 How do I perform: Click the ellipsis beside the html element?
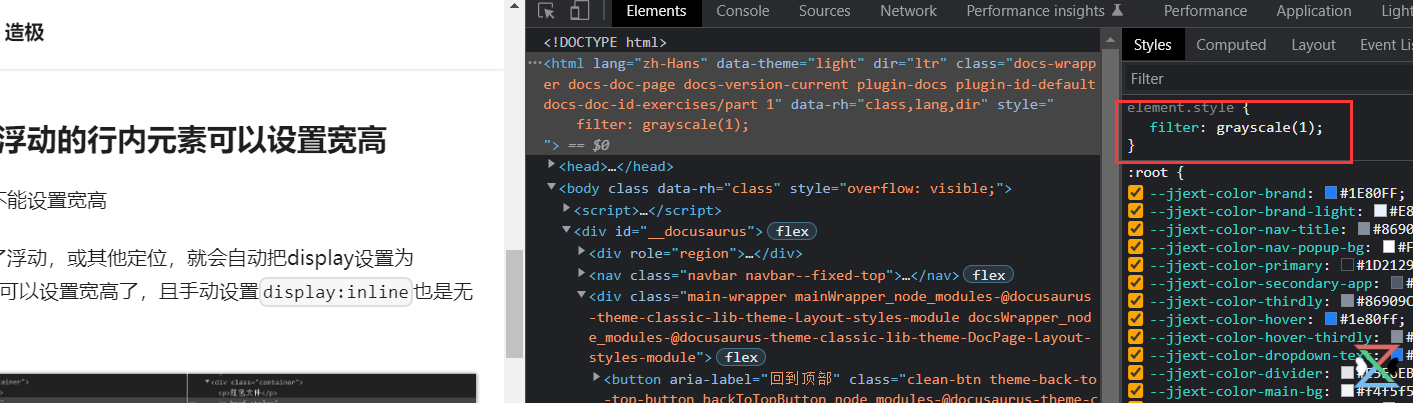click(x=535, y=62)
